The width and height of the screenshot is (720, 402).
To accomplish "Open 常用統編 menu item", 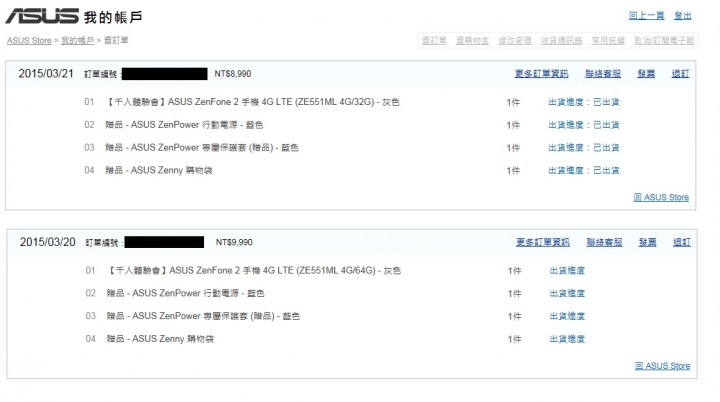I will pos(608,40).
